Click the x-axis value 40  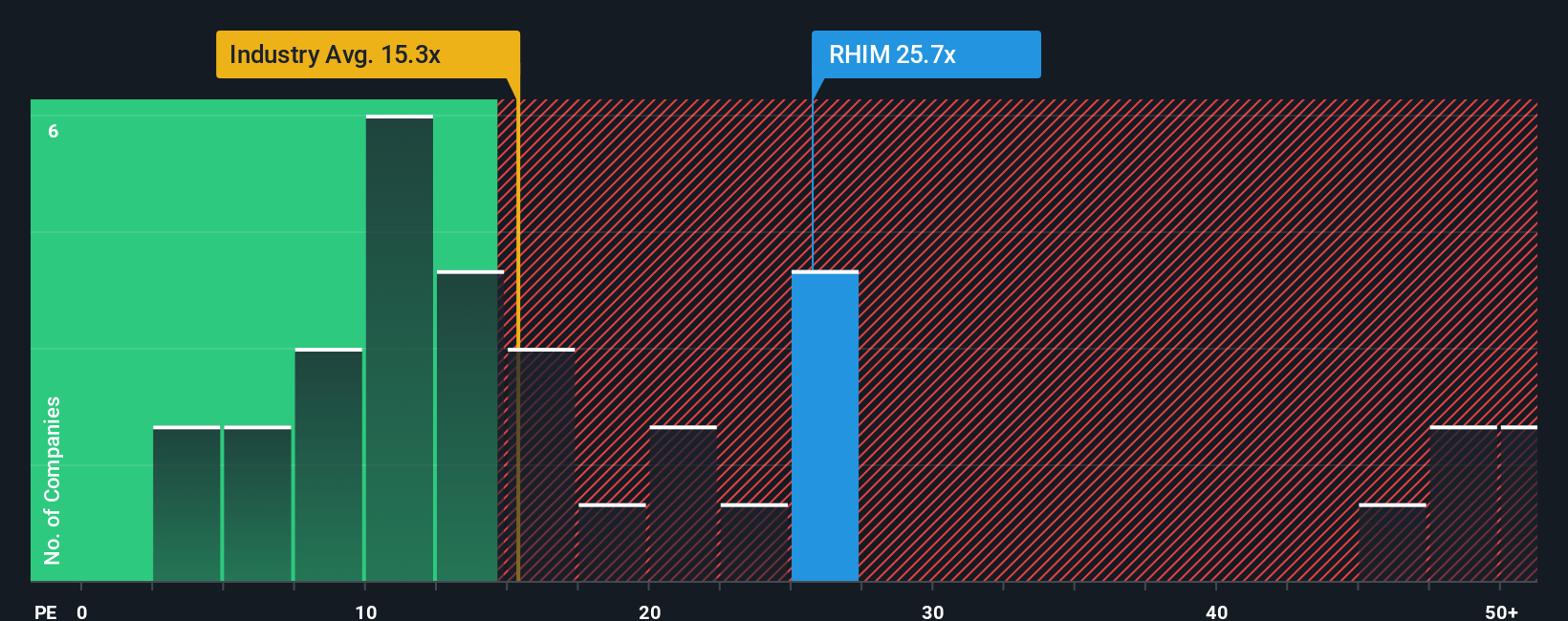1216,611
